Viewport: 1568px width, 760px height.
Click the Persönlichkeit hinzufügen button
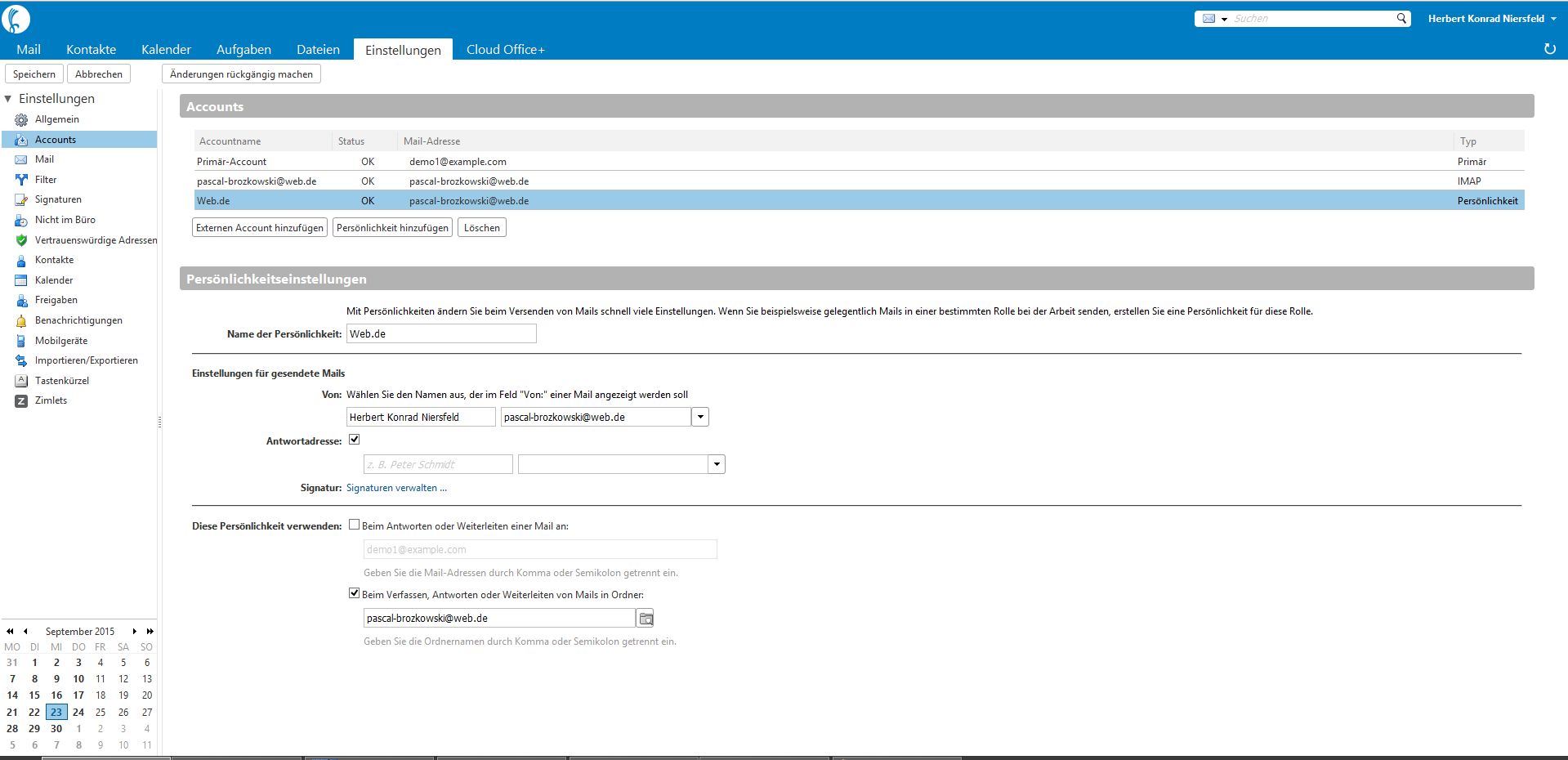pyautogui.click(x=392, y=227)
